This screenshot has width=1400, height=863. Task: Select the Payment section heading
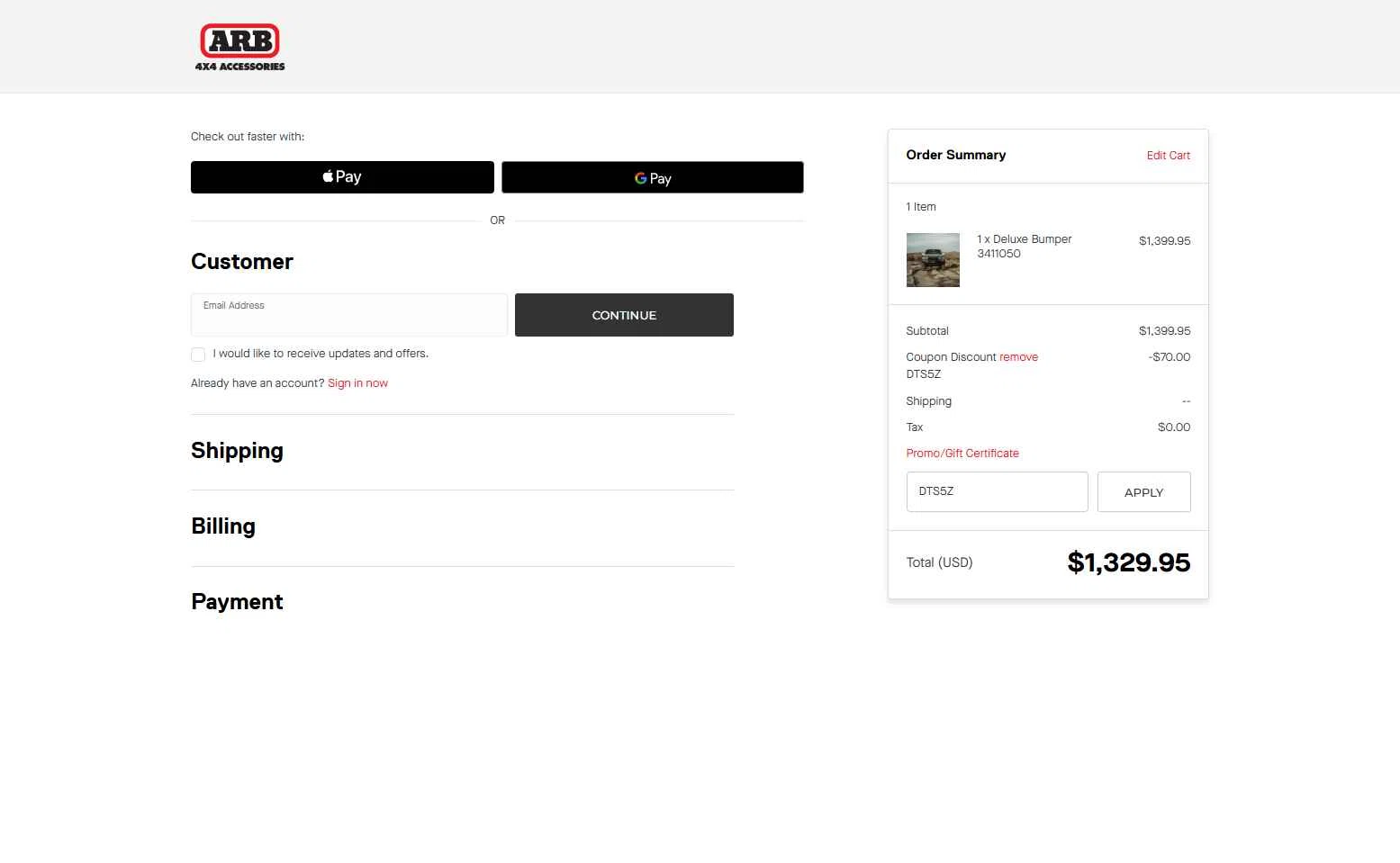click(x=237, y=602)
